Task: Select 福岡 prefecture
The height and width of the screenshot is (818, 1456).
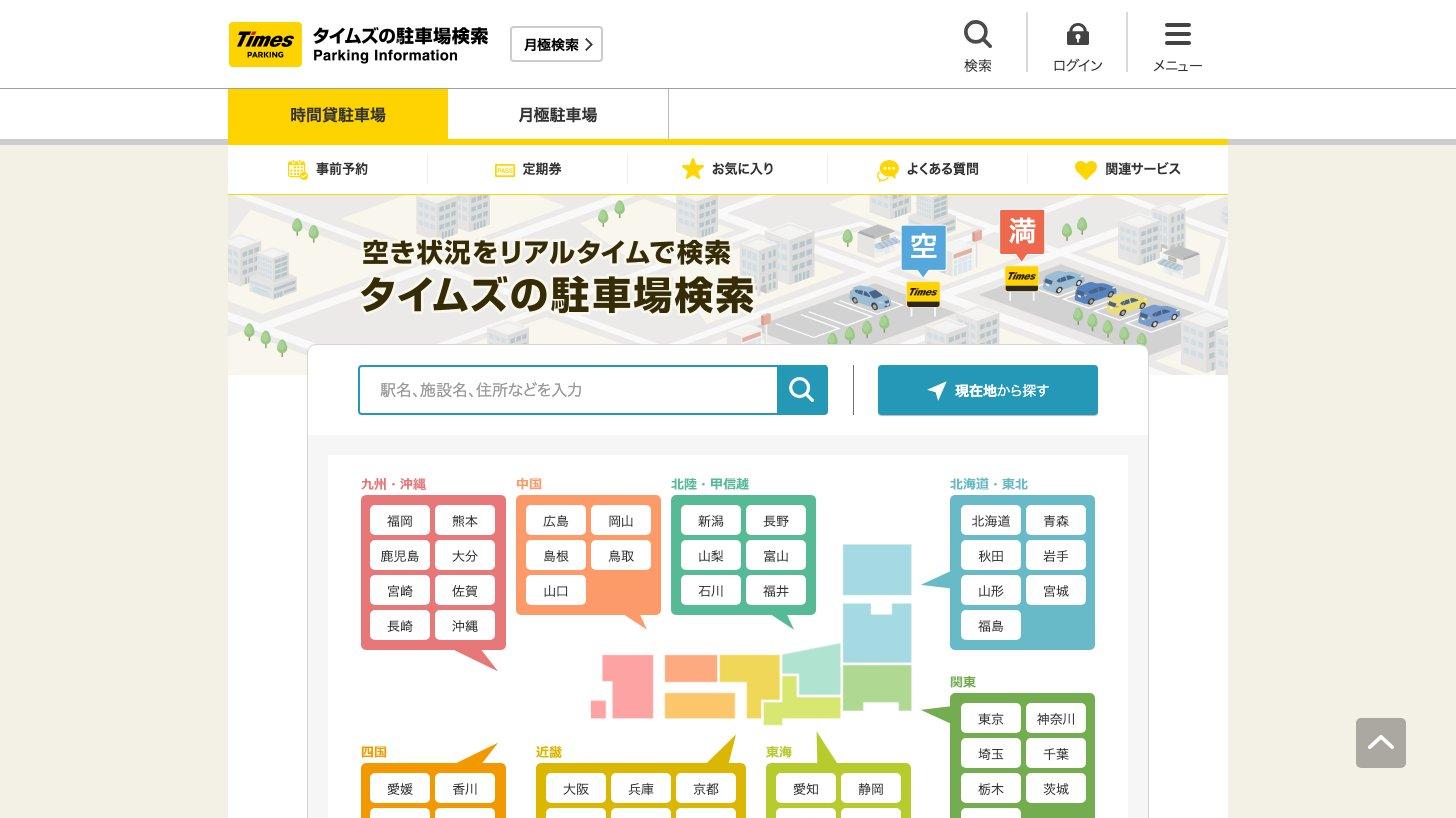Action: pyautogui.click(x=400, y=521)
